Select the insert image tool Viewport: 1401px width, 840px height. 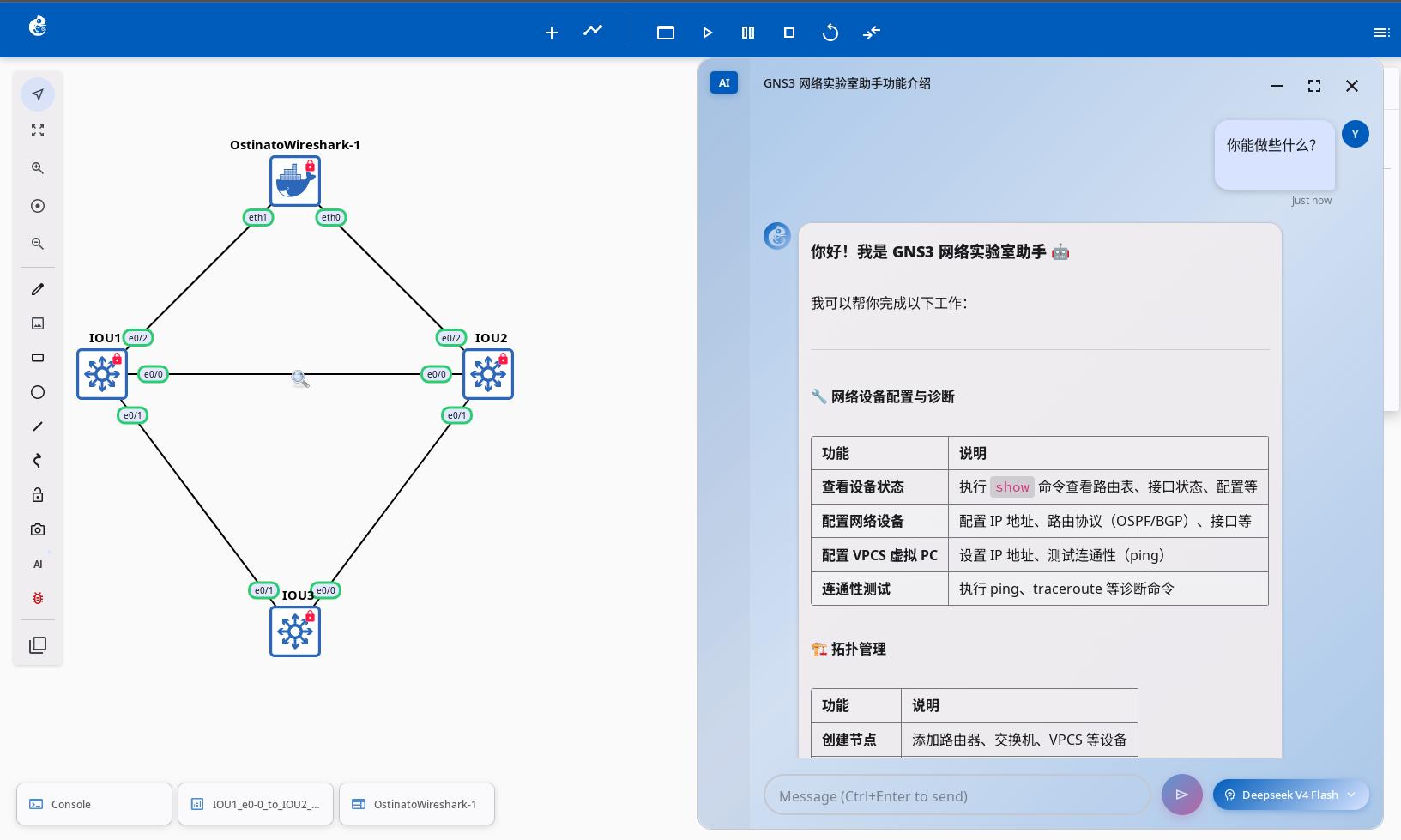38,323
